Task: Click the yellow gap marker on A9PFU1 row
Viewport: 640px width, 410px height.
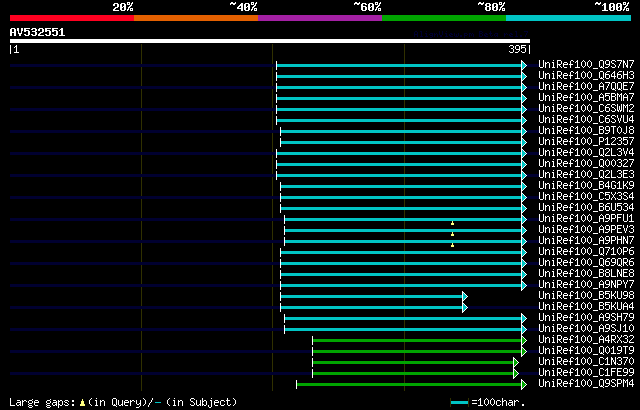Action: [452, 223]
